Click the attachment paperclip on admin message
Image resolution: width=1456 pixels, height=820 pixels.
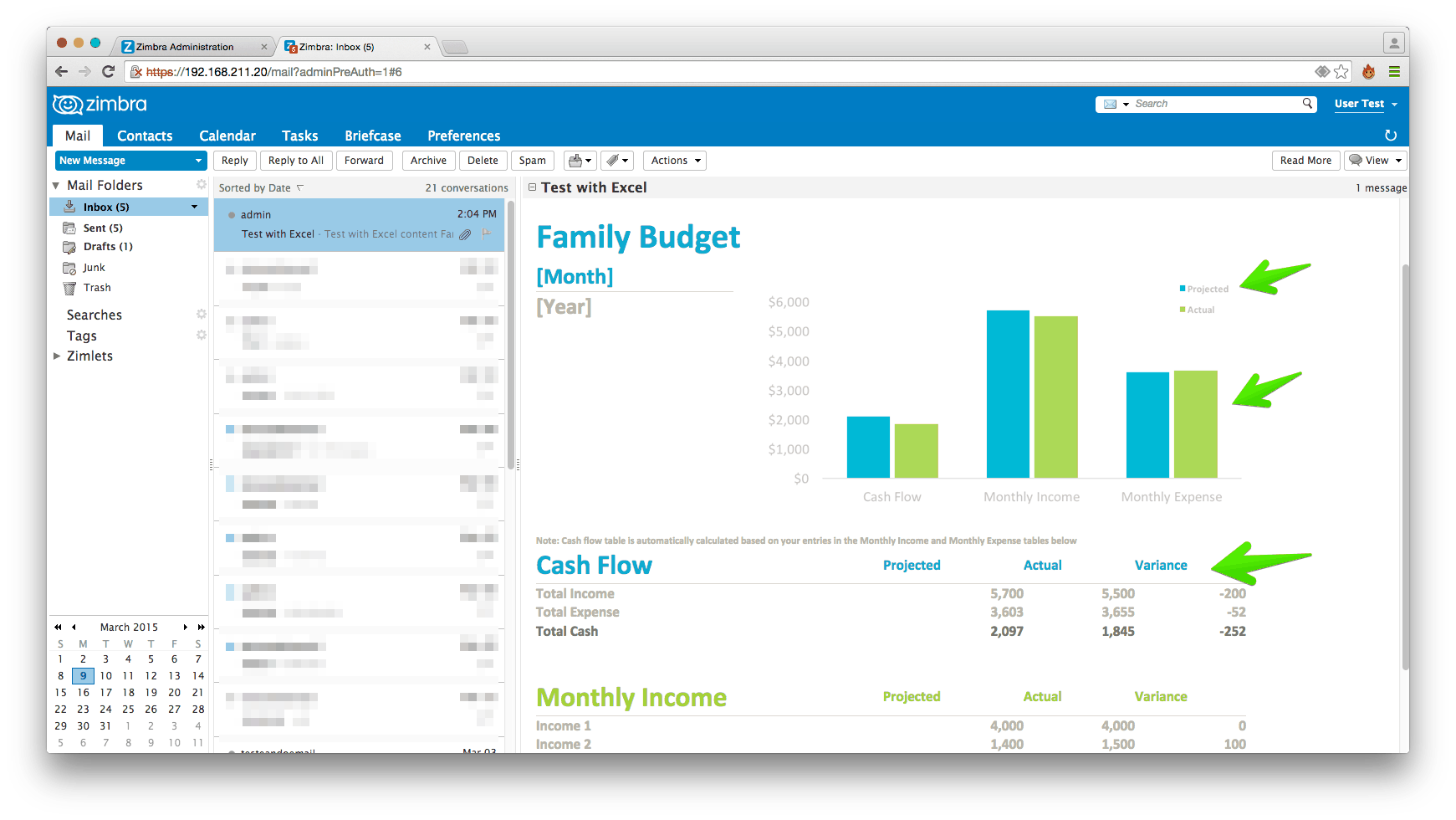(465, 234)
